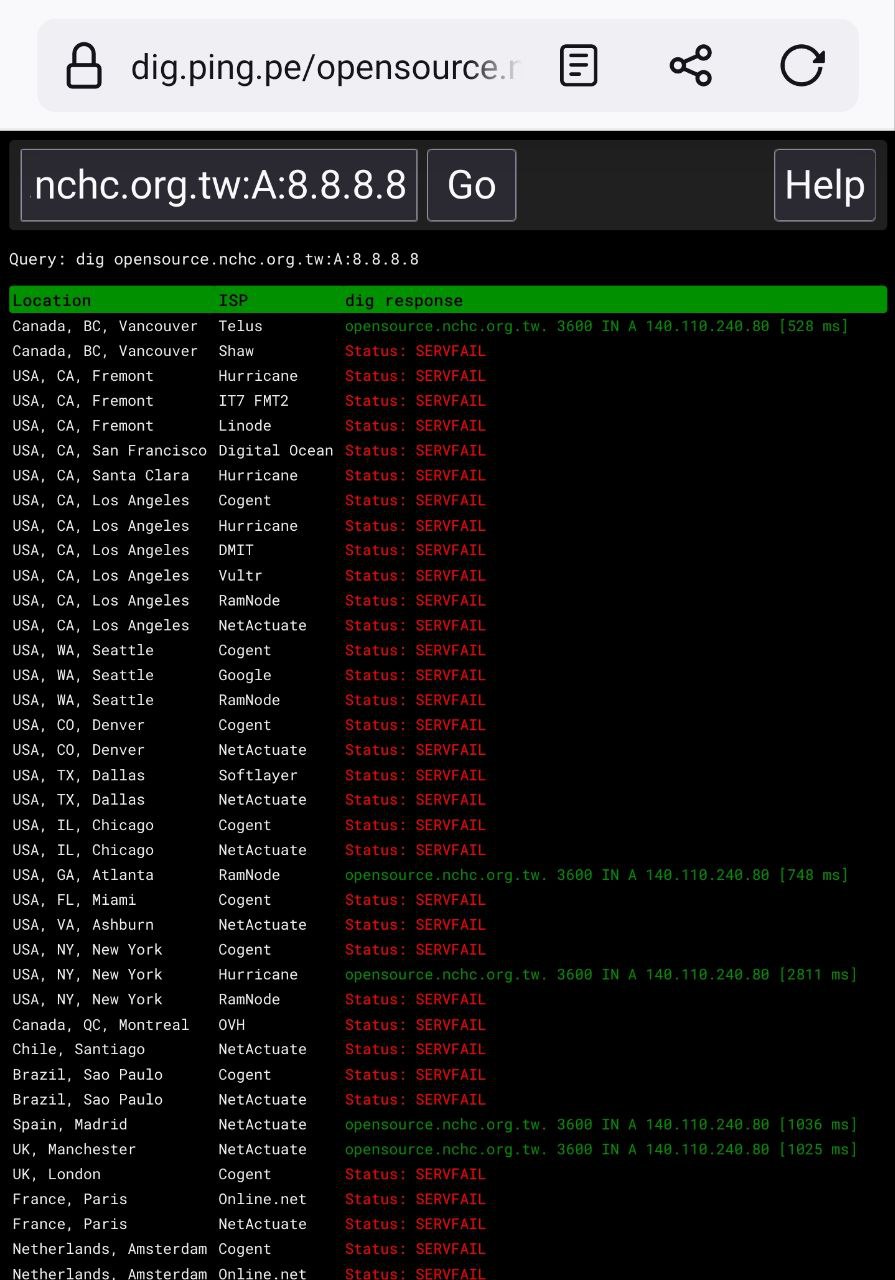
Task: Select Spain Madrid NetActuate response line
Action: pyautogui.click(x=600, y=1124)
